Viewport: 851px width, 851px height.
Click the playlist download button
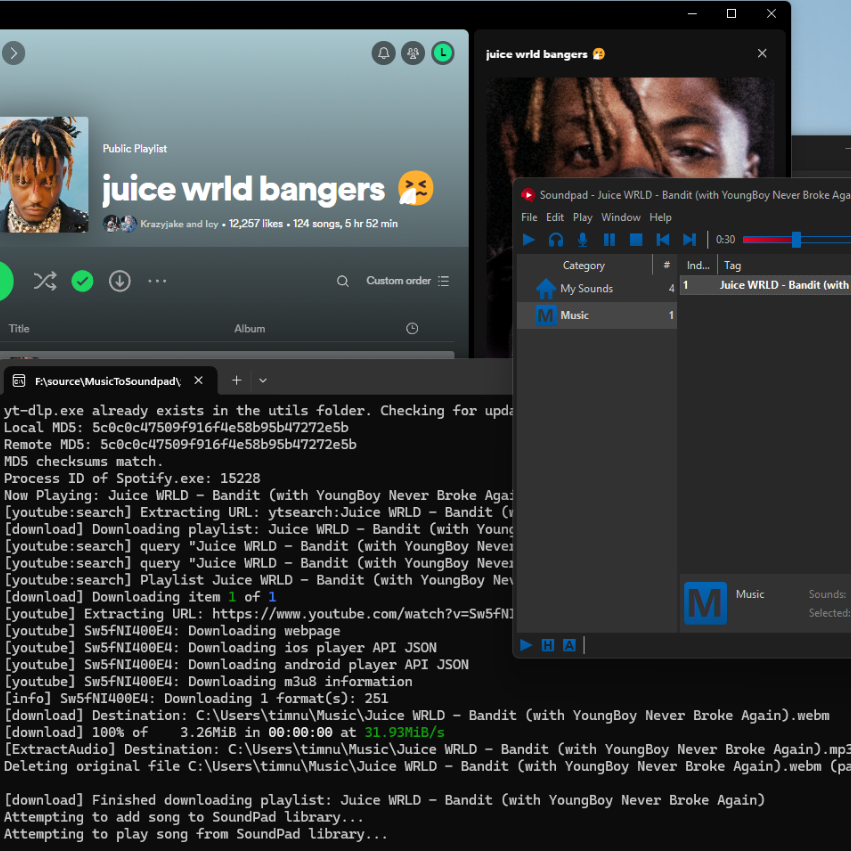(120, 281)
